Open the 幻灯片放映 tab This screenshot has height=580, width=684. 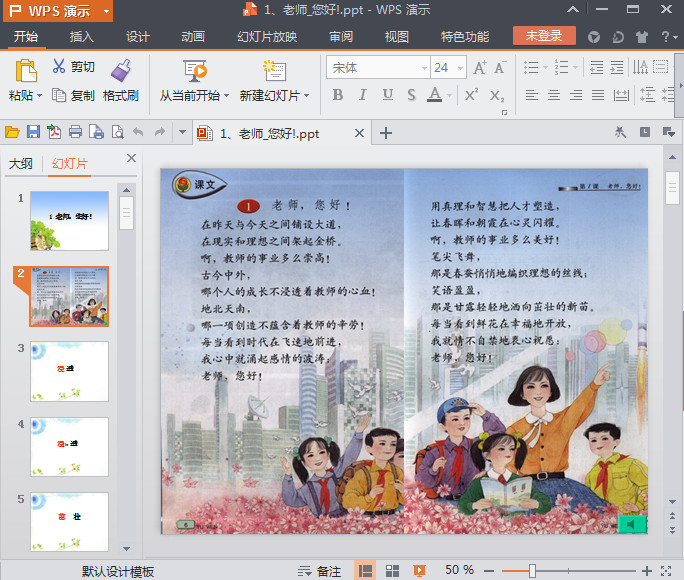pos(267,37)
